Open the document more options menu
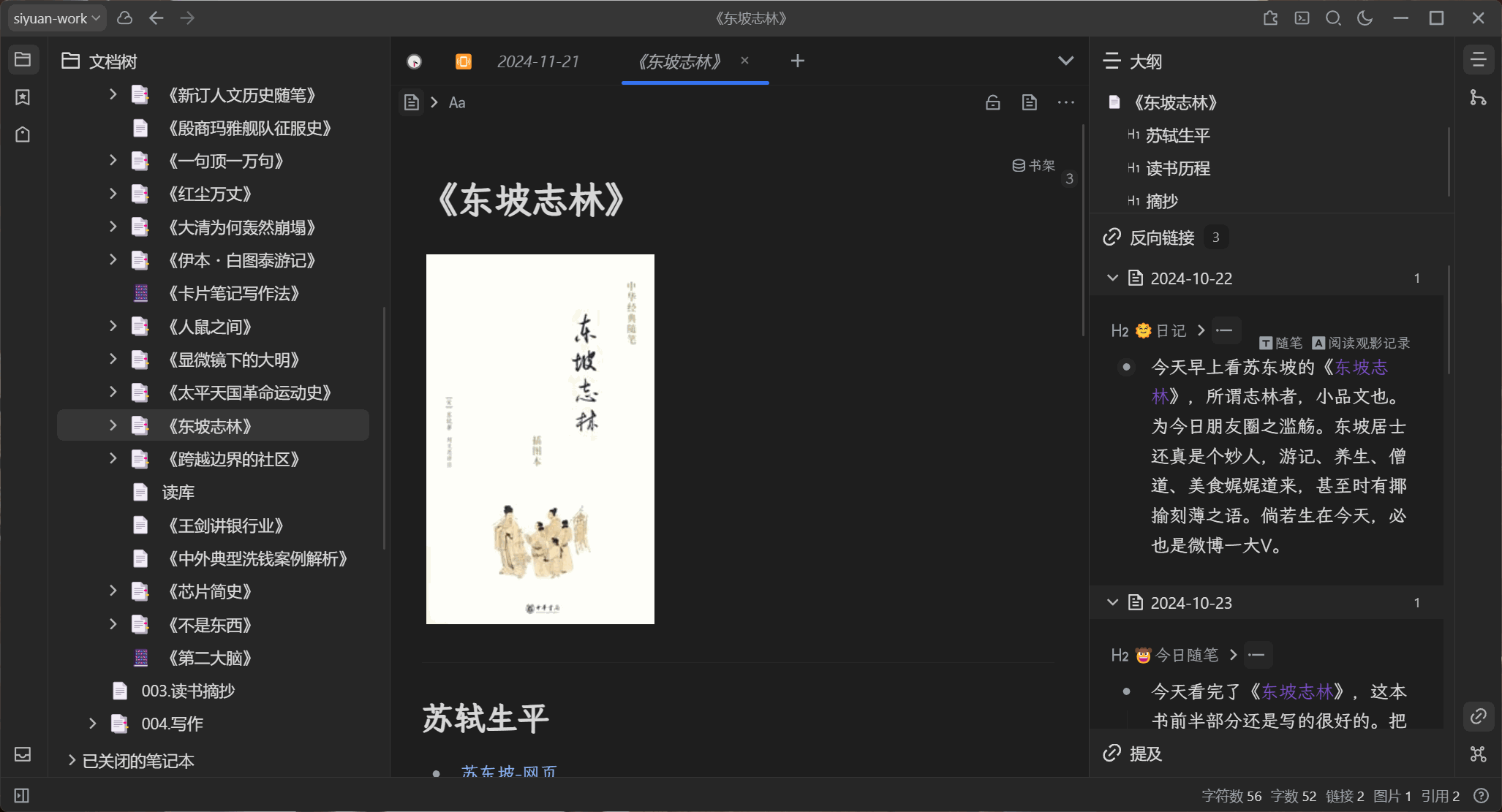This screenshot has width=1502, height=812. click(1065, 102)
